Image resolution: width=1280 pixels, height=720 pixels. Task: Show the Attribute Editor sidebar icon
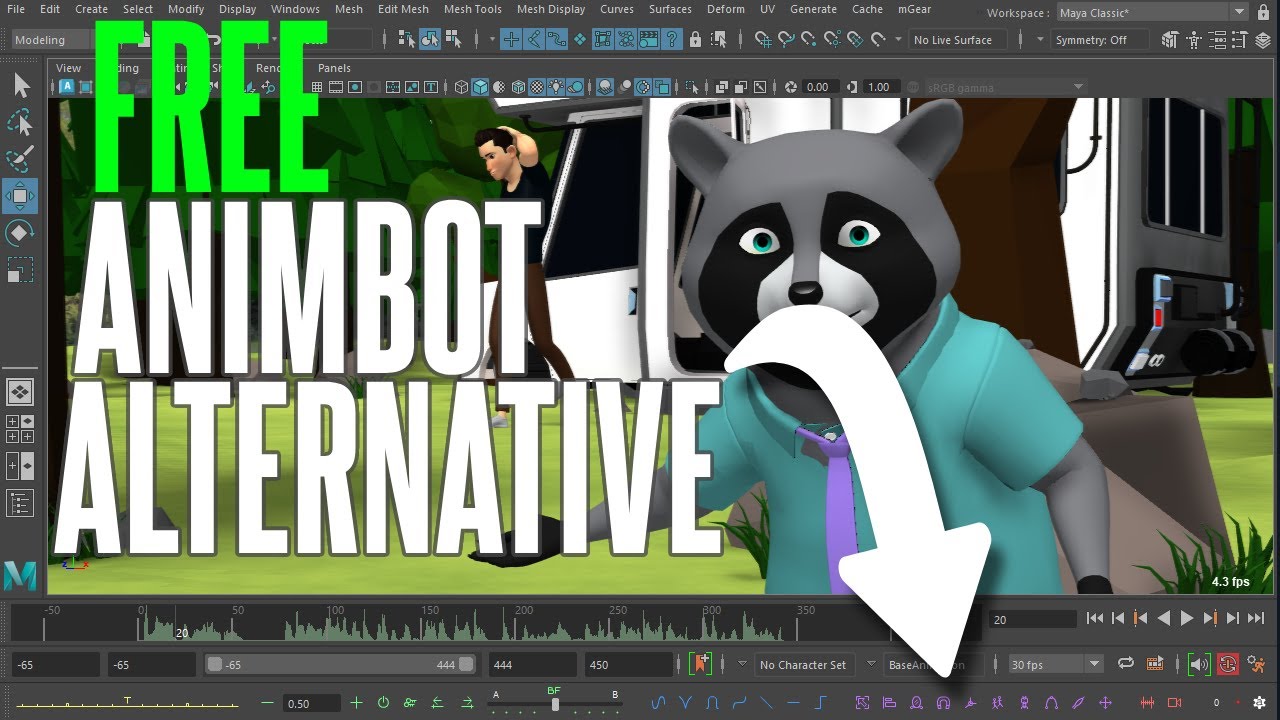[x=1217, y=40]
